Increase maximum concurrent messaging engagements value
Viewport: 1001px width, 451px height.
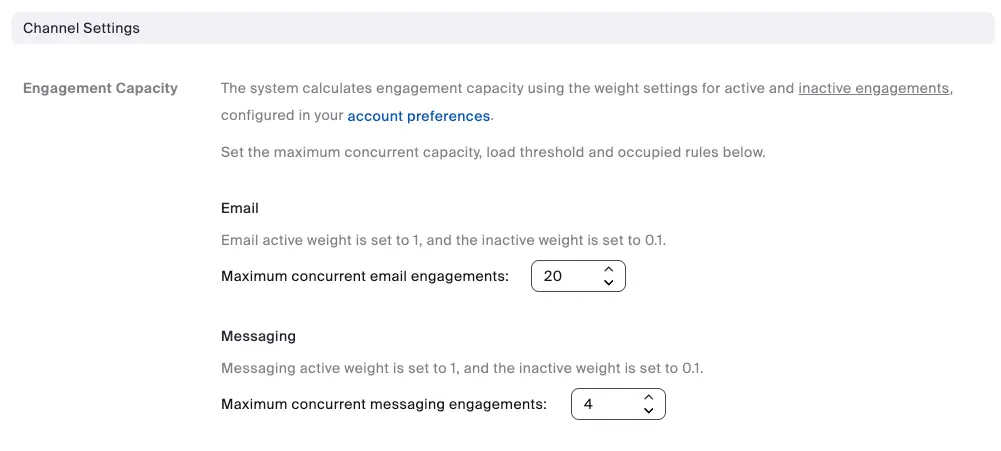tap(648, 397)
